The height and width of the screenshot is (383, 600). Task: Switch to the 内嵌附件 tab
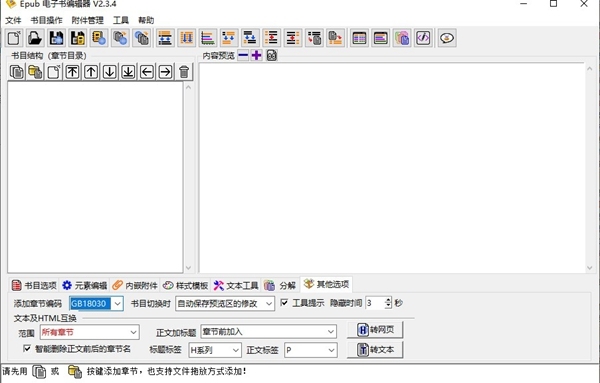click(x=135, y=285)
